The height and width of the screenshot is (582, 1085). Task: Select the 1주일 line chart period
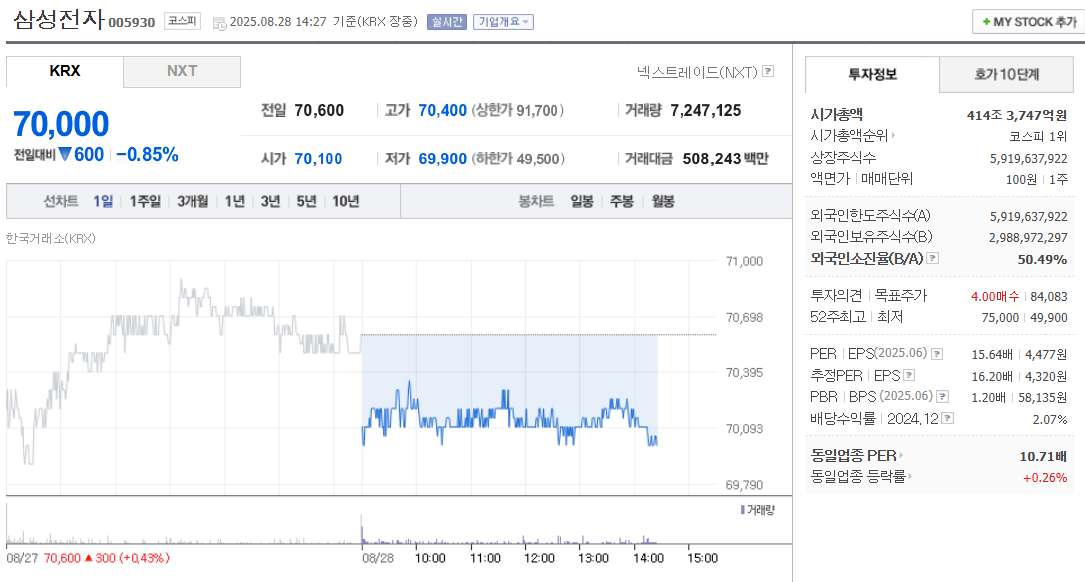tap(145, 201)
